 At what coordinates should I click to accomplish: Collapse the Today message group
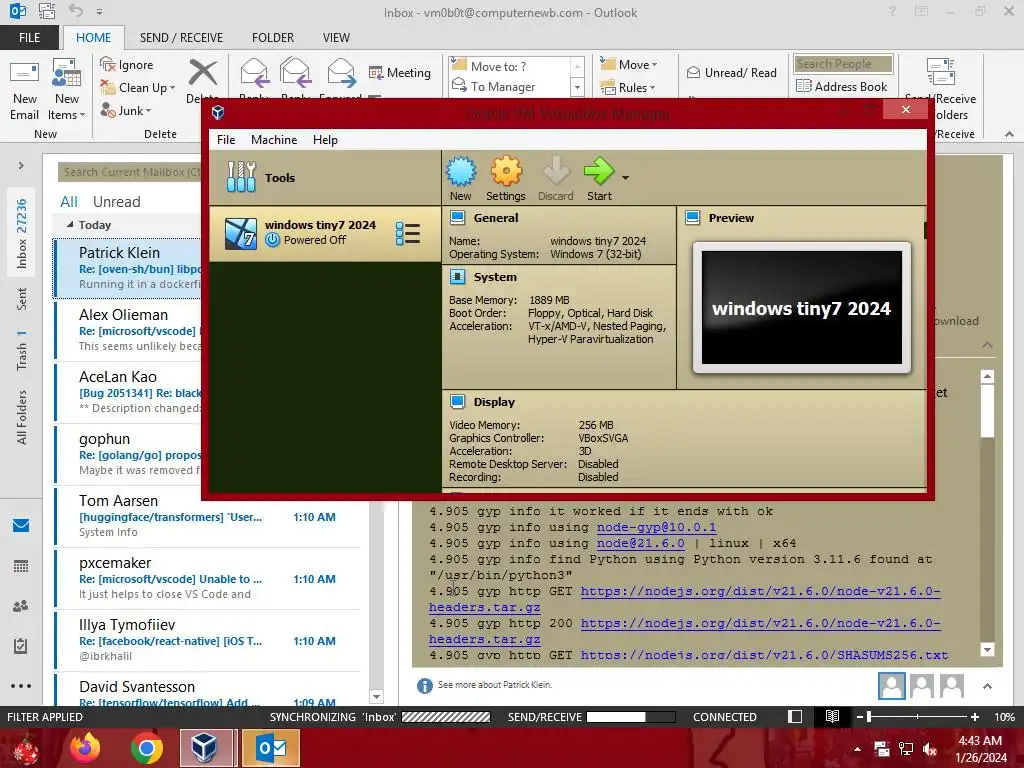click(x=70, y=224)
